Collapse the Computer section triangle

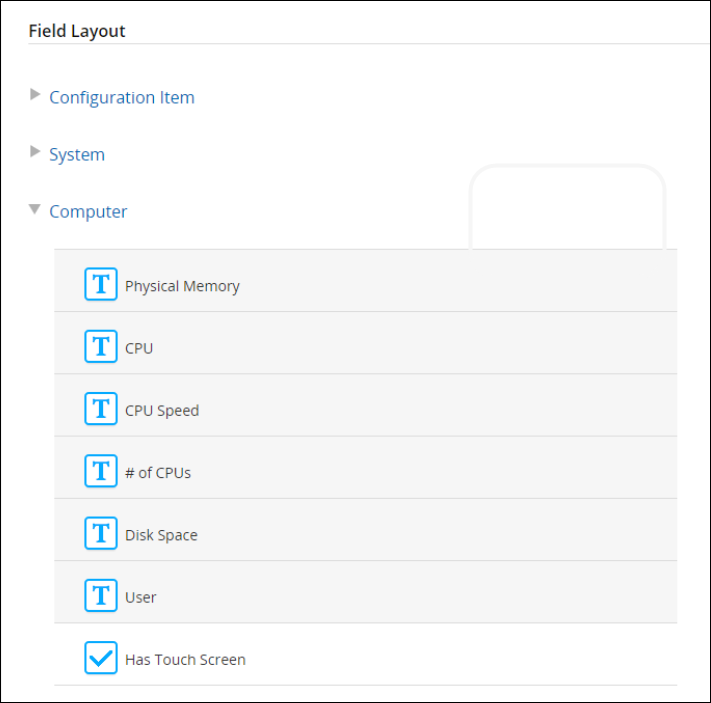(x=35, y=211)
